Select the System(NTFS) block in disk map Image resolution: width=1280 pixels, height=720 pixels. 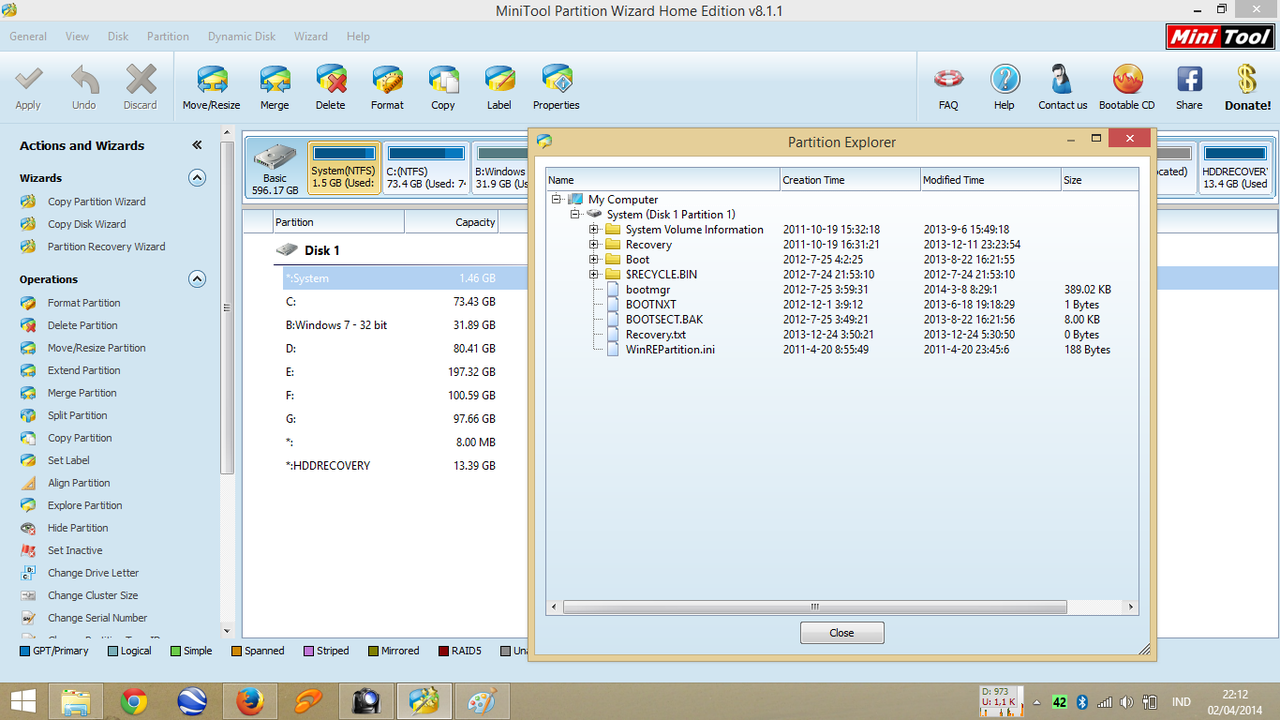coord(344,168)
